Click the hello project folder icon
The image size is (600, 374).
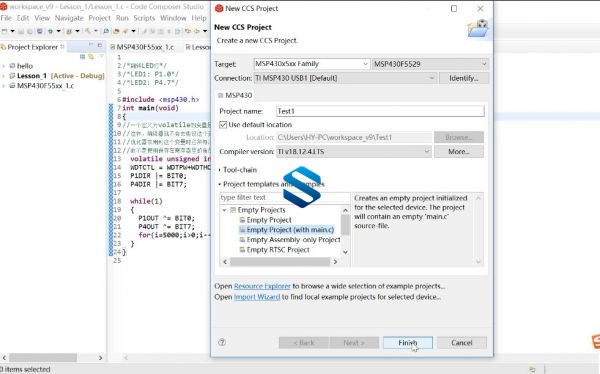tap(12, 66)
